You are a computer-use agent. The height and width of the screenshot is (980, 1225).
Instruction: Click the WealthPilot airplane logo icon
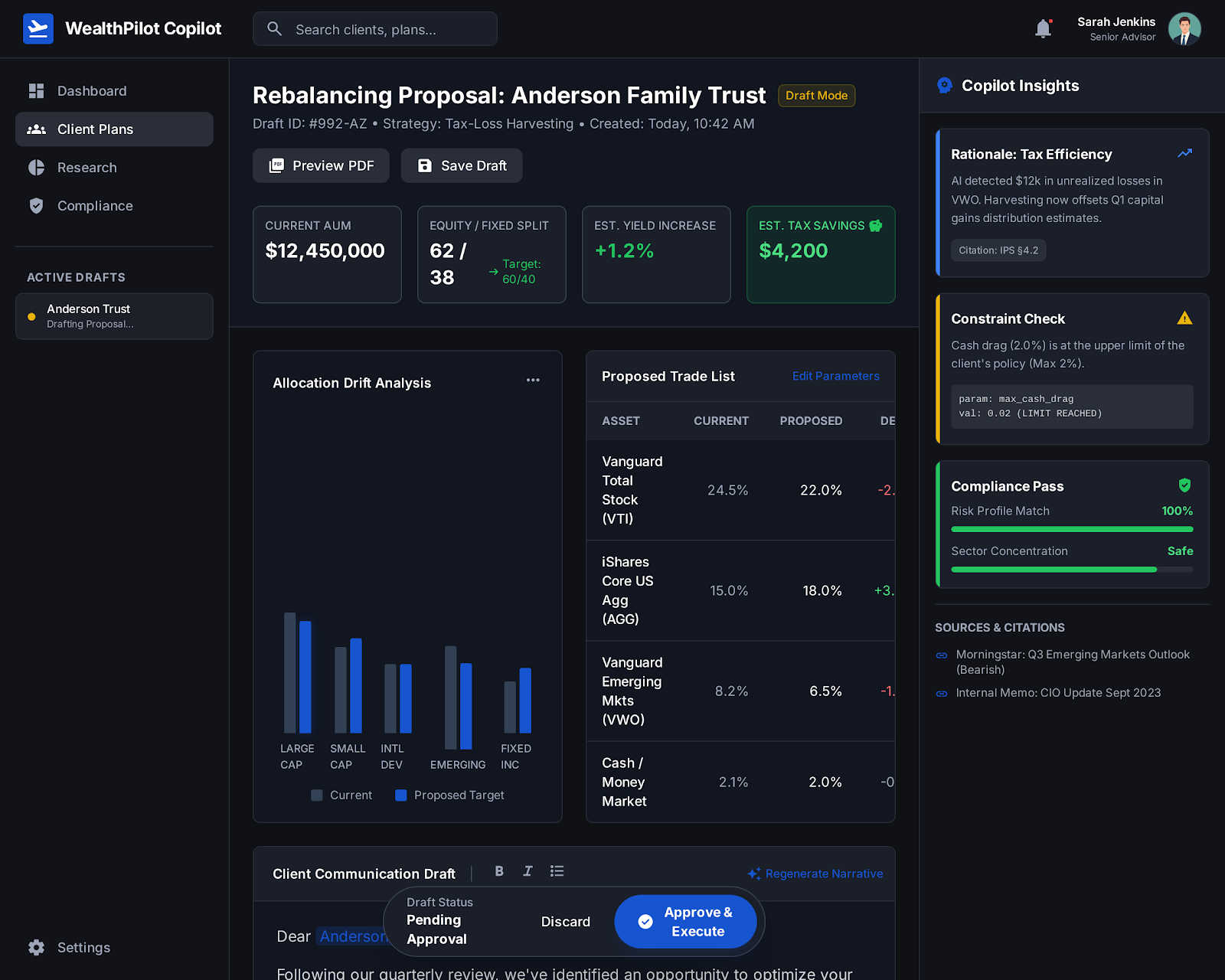click(38, 29)
